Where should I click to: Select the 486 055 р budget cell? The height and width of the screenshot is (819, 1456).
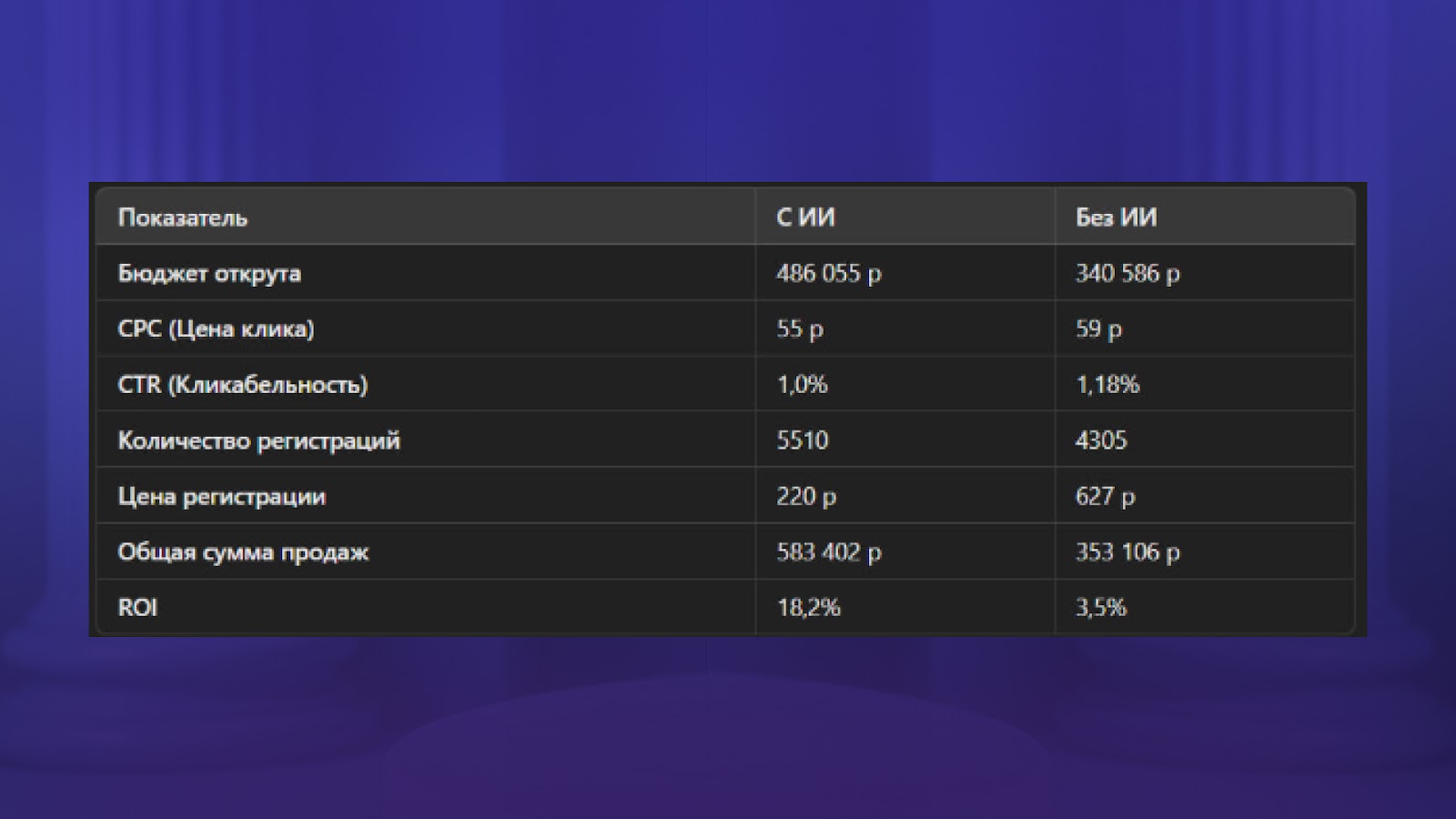tap(829, 274)
